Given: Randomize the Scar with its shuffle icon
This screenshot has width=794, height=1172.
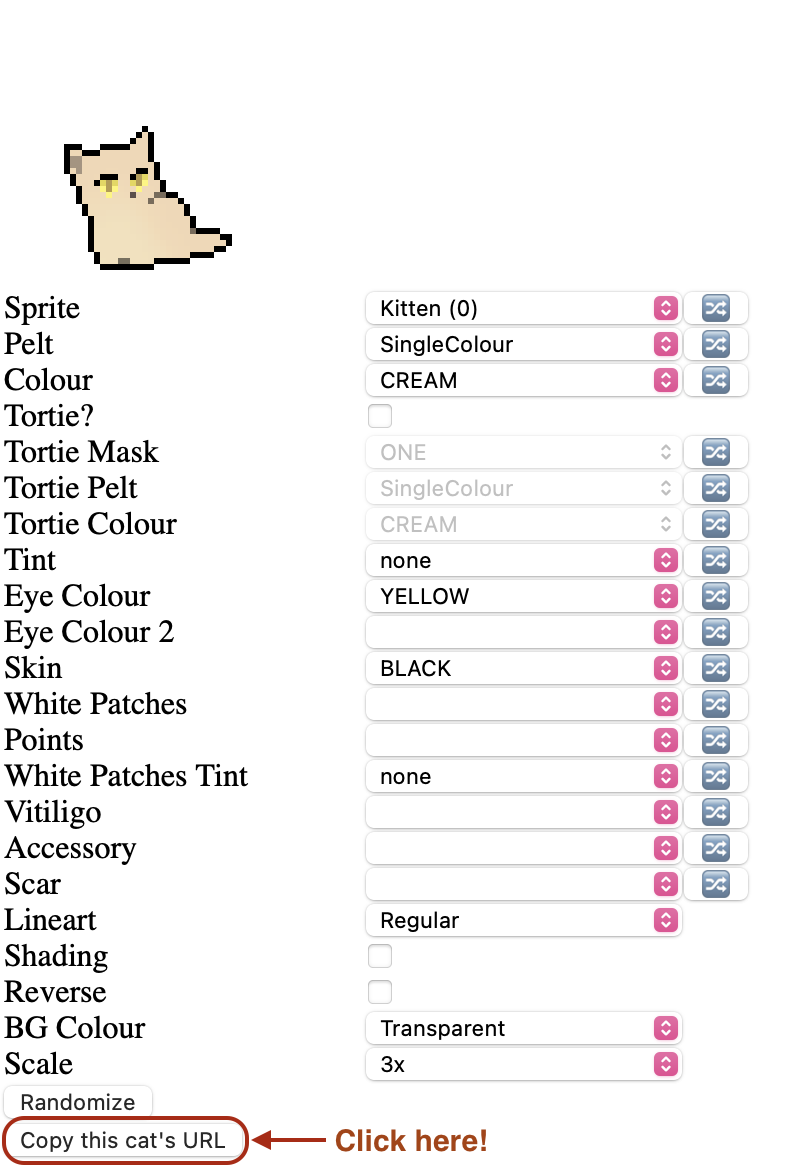Looking at the screenshot, I should click(716, 884).
